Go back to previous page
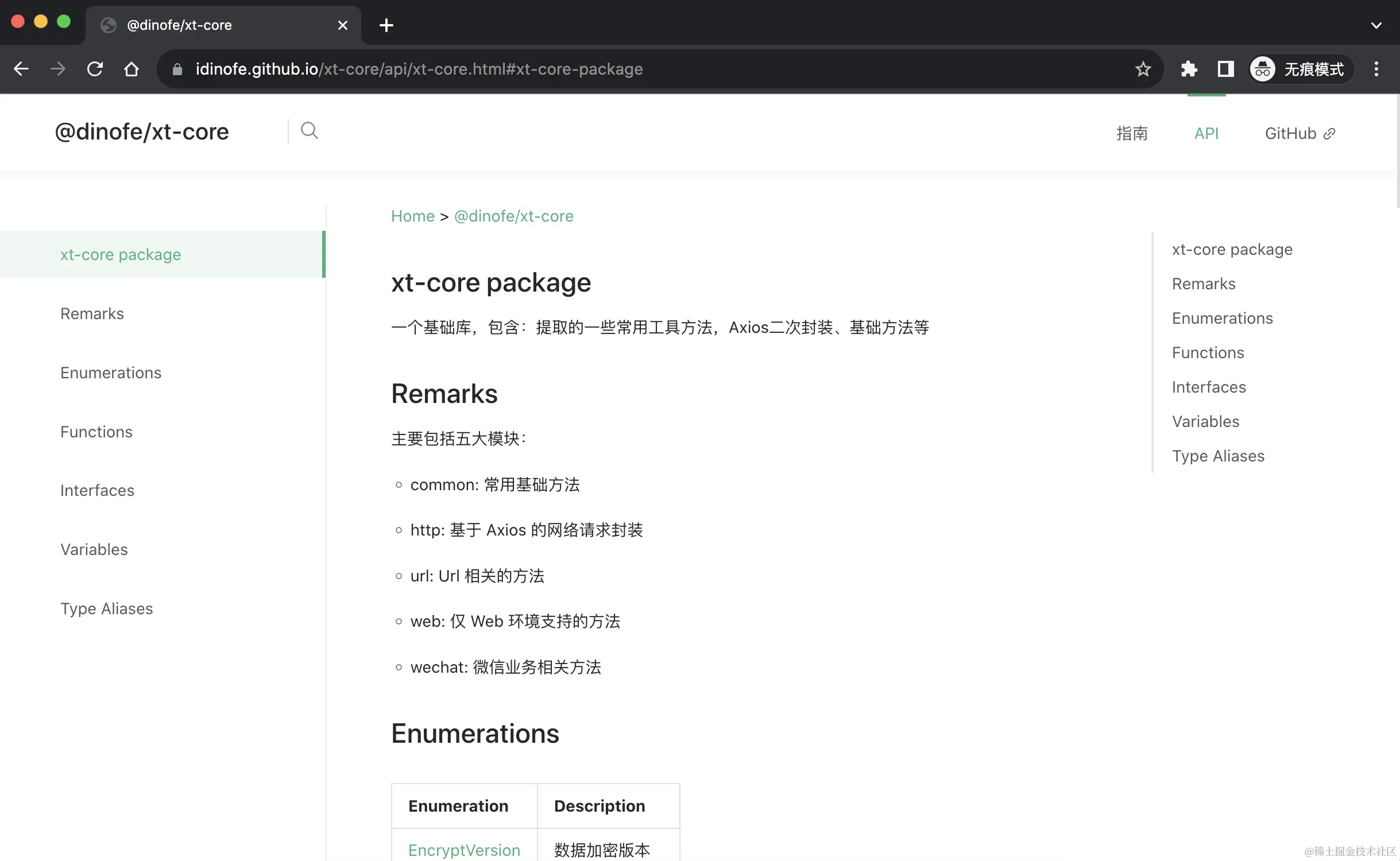Viewport: 1400px width, 861px height. click(21, 69)
